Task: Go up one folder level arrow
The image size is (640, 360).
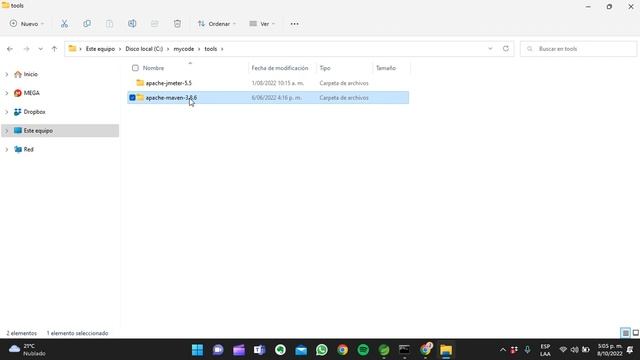Action: (x=54, y=49)
